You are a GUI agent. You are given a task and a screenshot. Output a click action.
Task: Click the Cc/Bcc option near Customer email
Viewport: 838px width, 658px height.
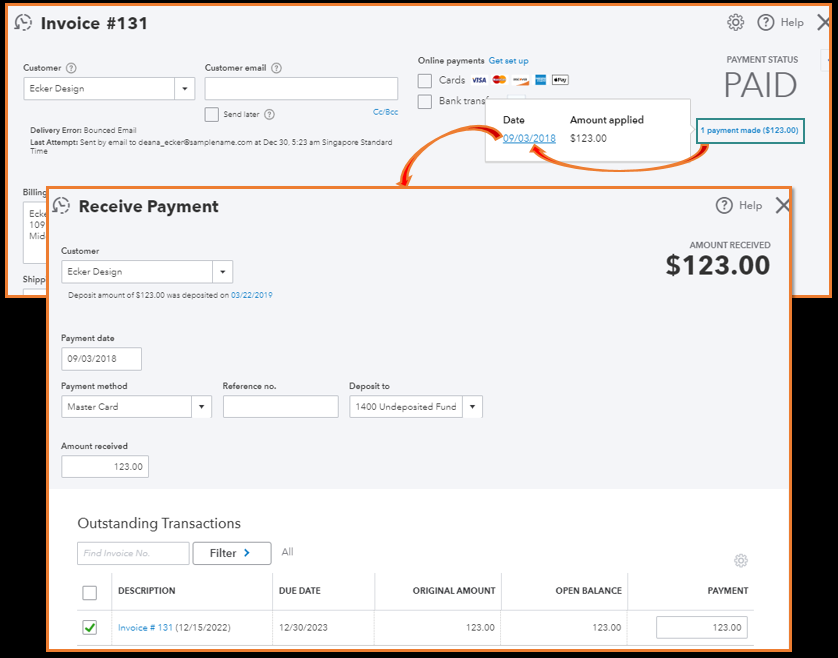[385, 112]
